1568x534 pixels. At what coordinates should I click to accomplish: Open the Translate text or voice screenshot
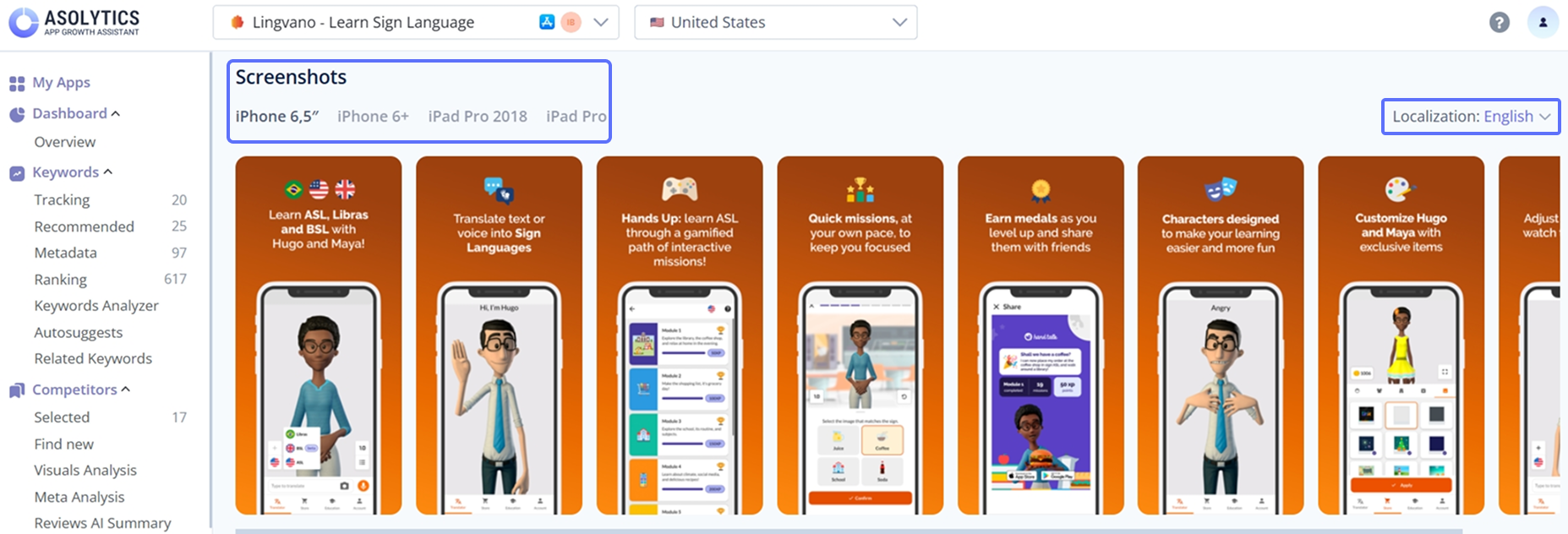[x=499, y=335]
